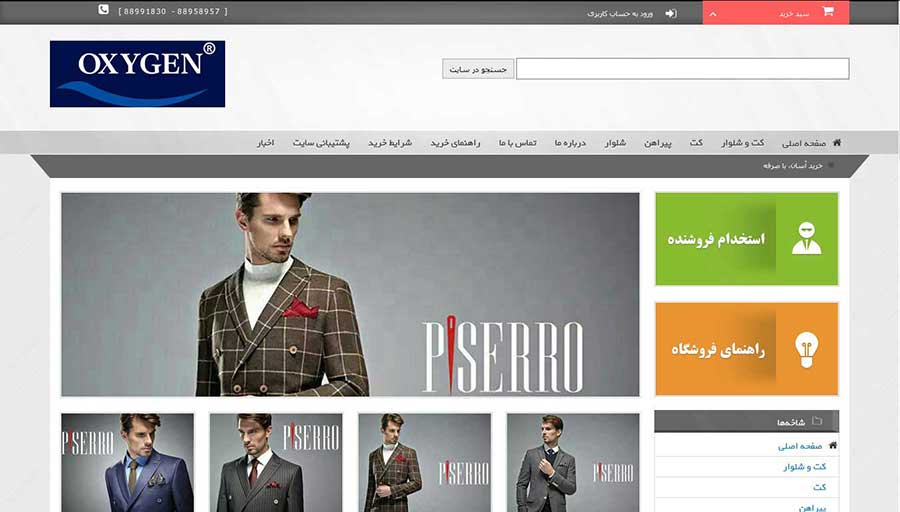Open the blue suit product thumbnail

127,462
